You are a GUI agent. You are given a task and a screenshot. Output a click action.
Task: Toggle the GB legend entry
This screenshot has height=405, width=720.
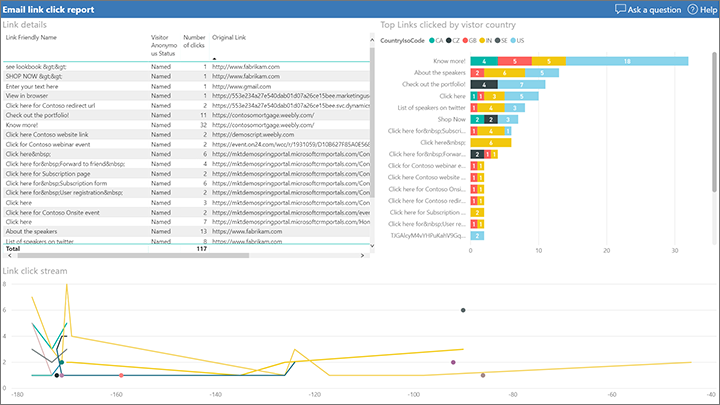tap(469, 40)
